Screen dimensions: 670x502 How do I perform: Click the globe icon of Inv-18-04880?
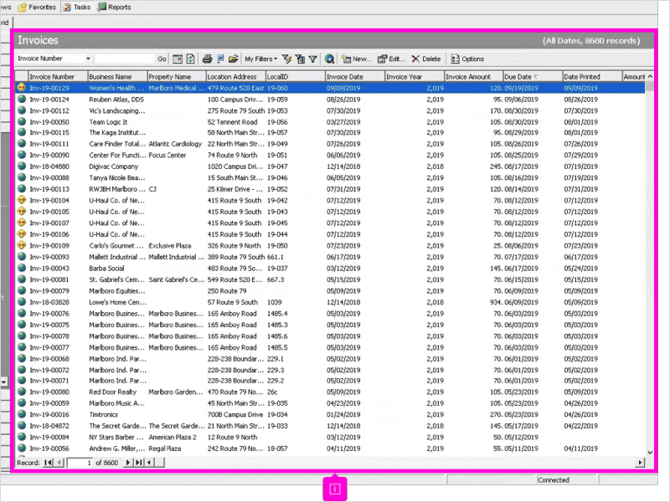tap(21, 166)
